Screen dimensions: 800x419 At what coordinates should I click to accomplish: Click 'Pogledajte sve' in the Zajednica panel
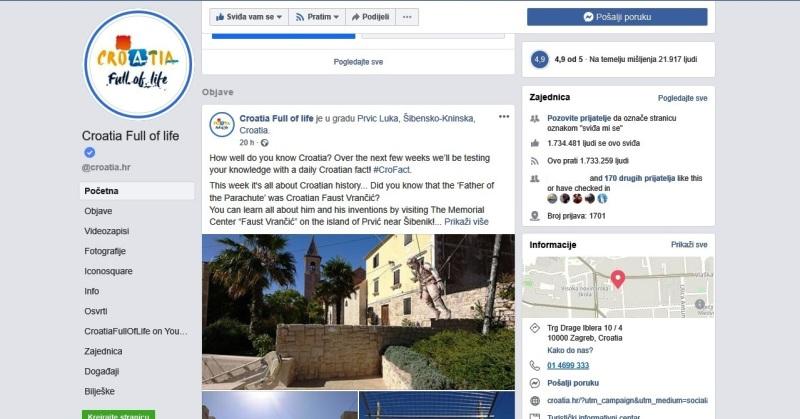(682, 98)
